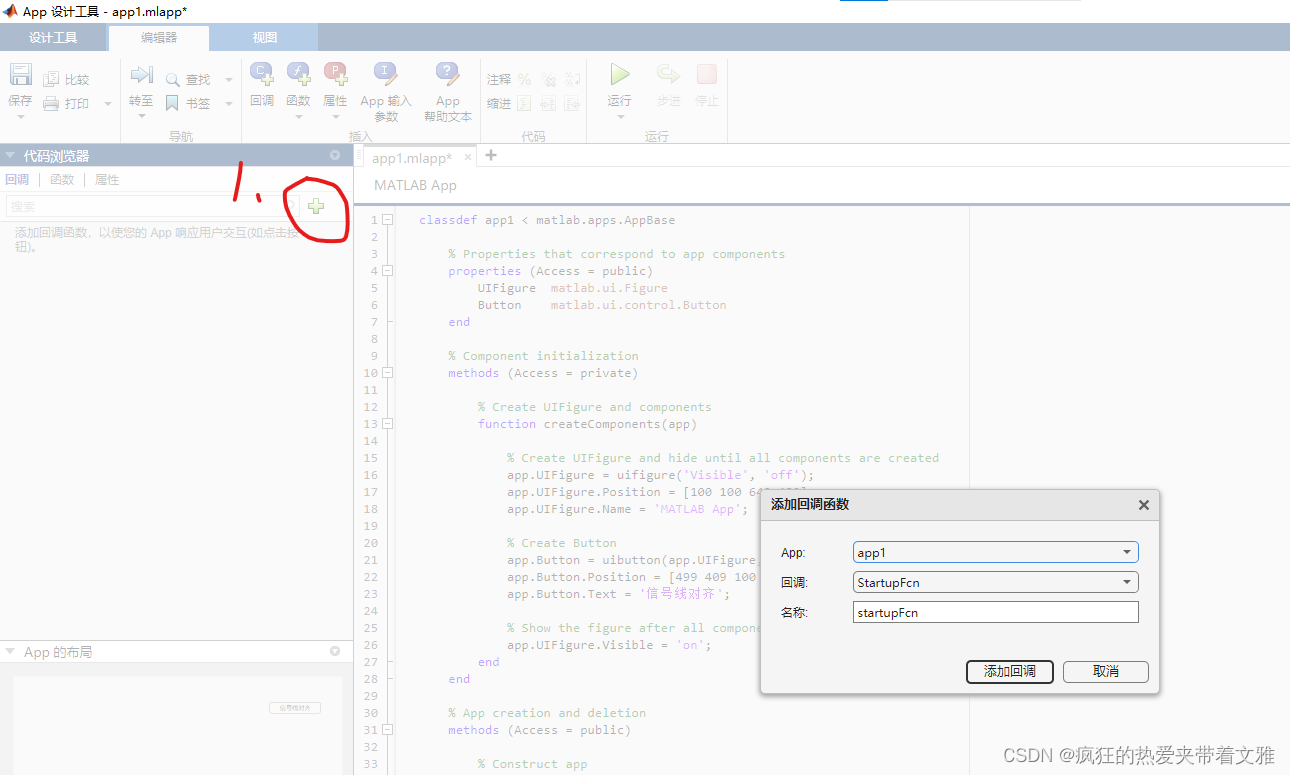Image resolution: width=1290 pixels, height=775 pixels.
Task: Add a new editor tab with the plus icon
Action: pos(491,155)
